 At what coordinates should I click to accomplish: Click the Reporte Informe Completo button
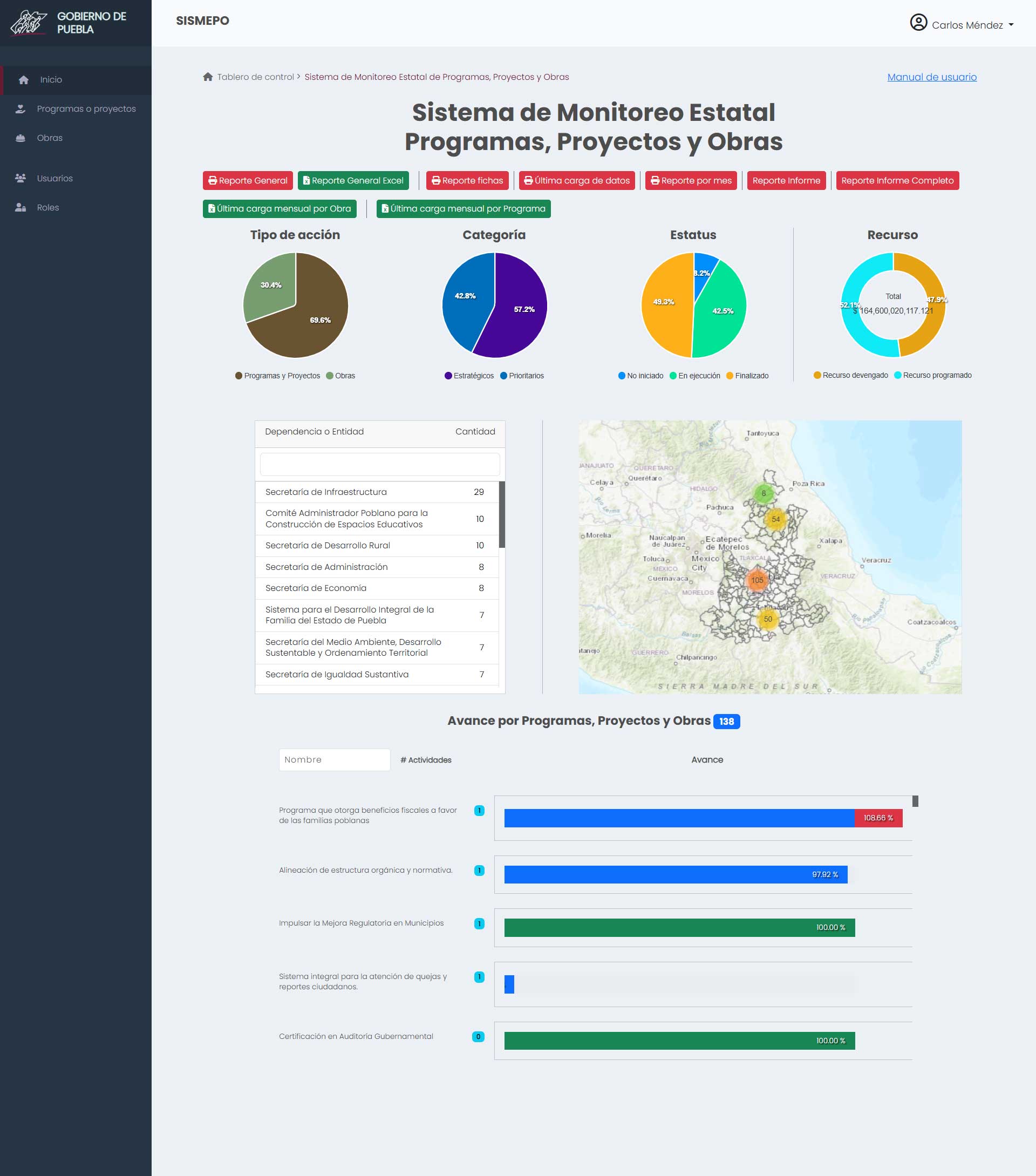point(897,180)
